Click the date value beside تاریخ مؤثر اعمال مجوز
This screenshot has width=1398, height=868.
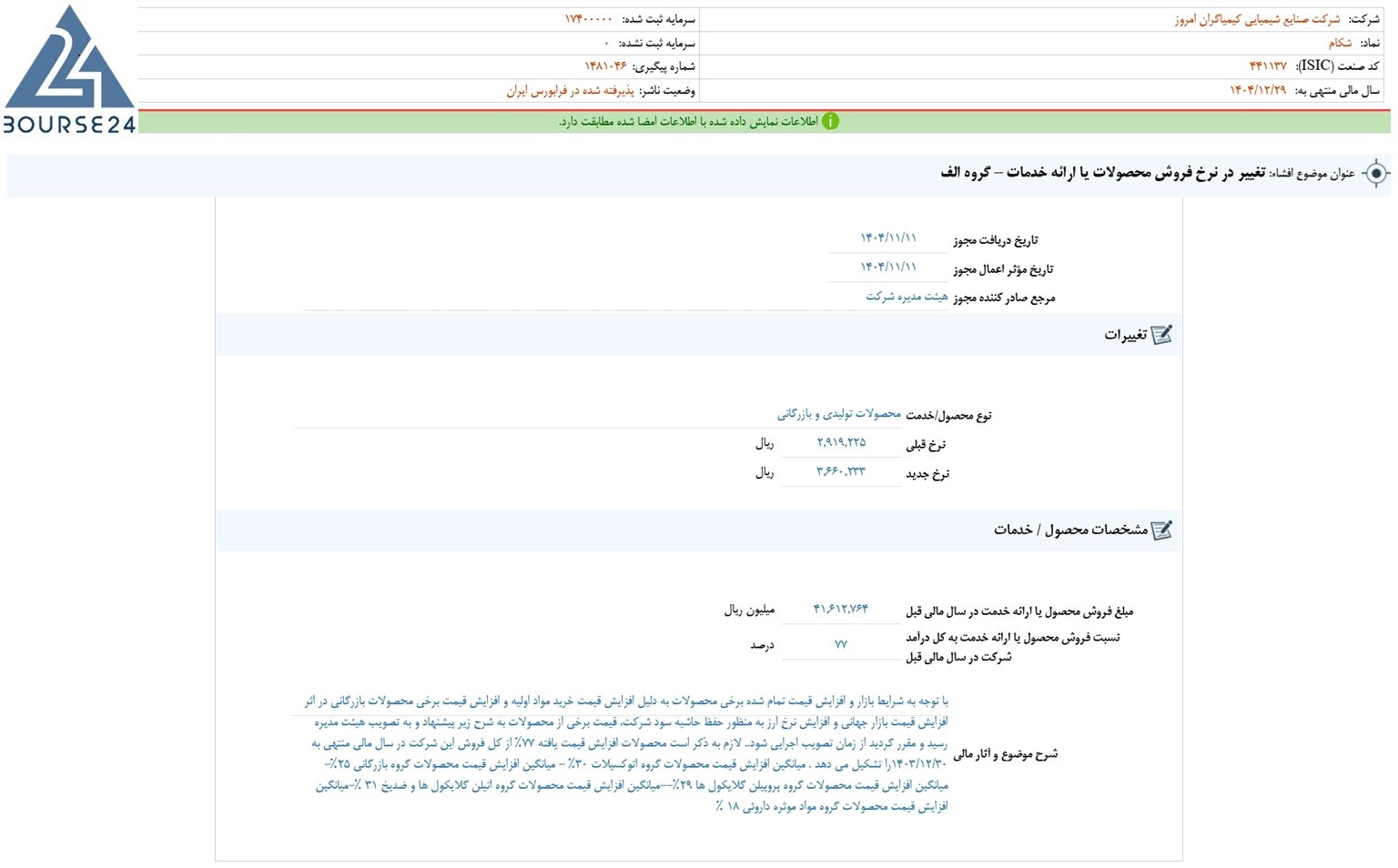[888, 267]
